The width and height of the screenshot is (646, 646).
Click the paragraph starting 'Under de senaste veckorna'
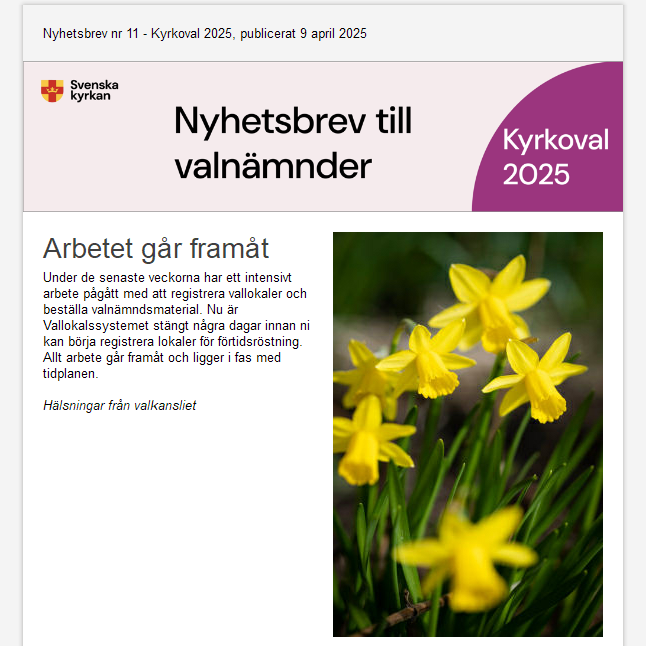176,325
